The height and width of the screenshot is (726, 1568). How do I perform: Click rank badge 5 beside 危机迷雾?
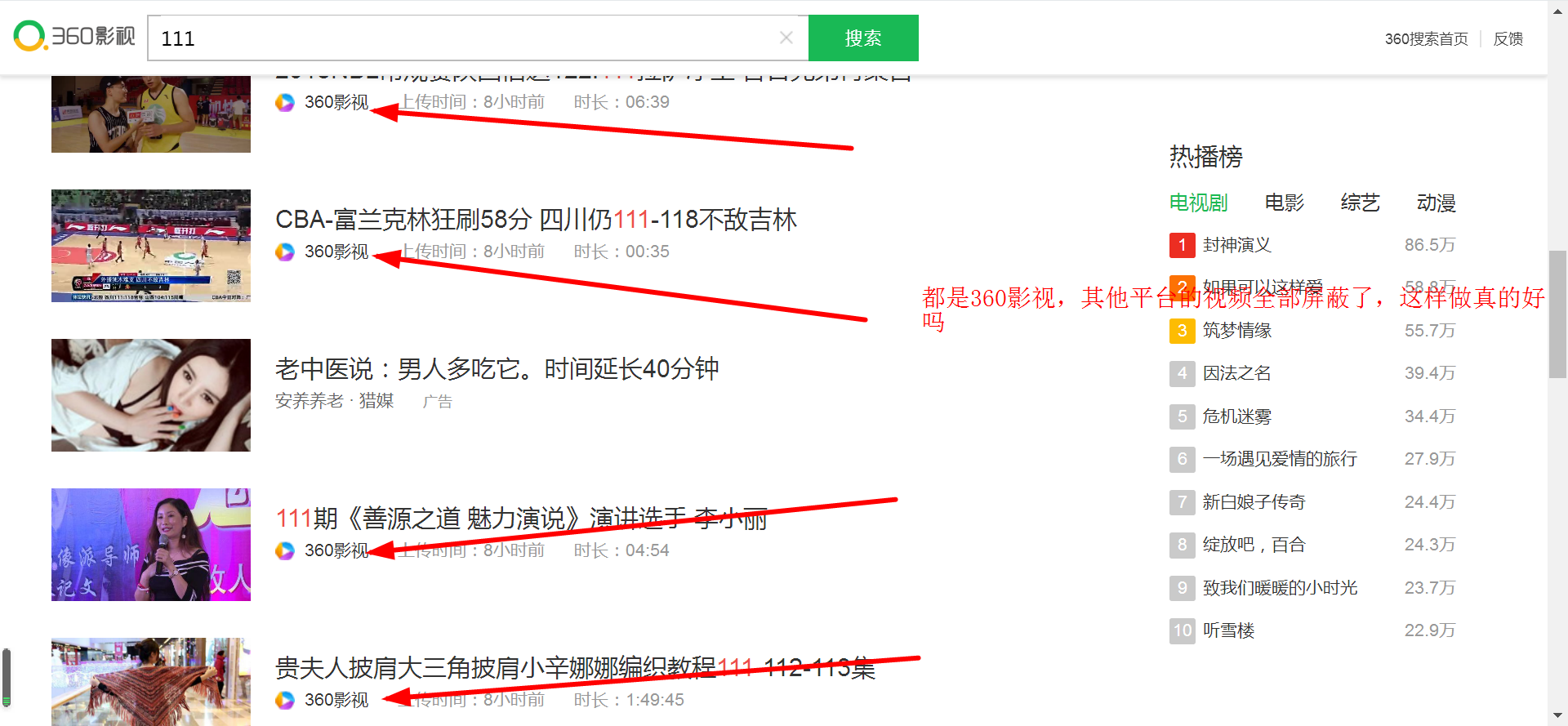pos(1182,416)
